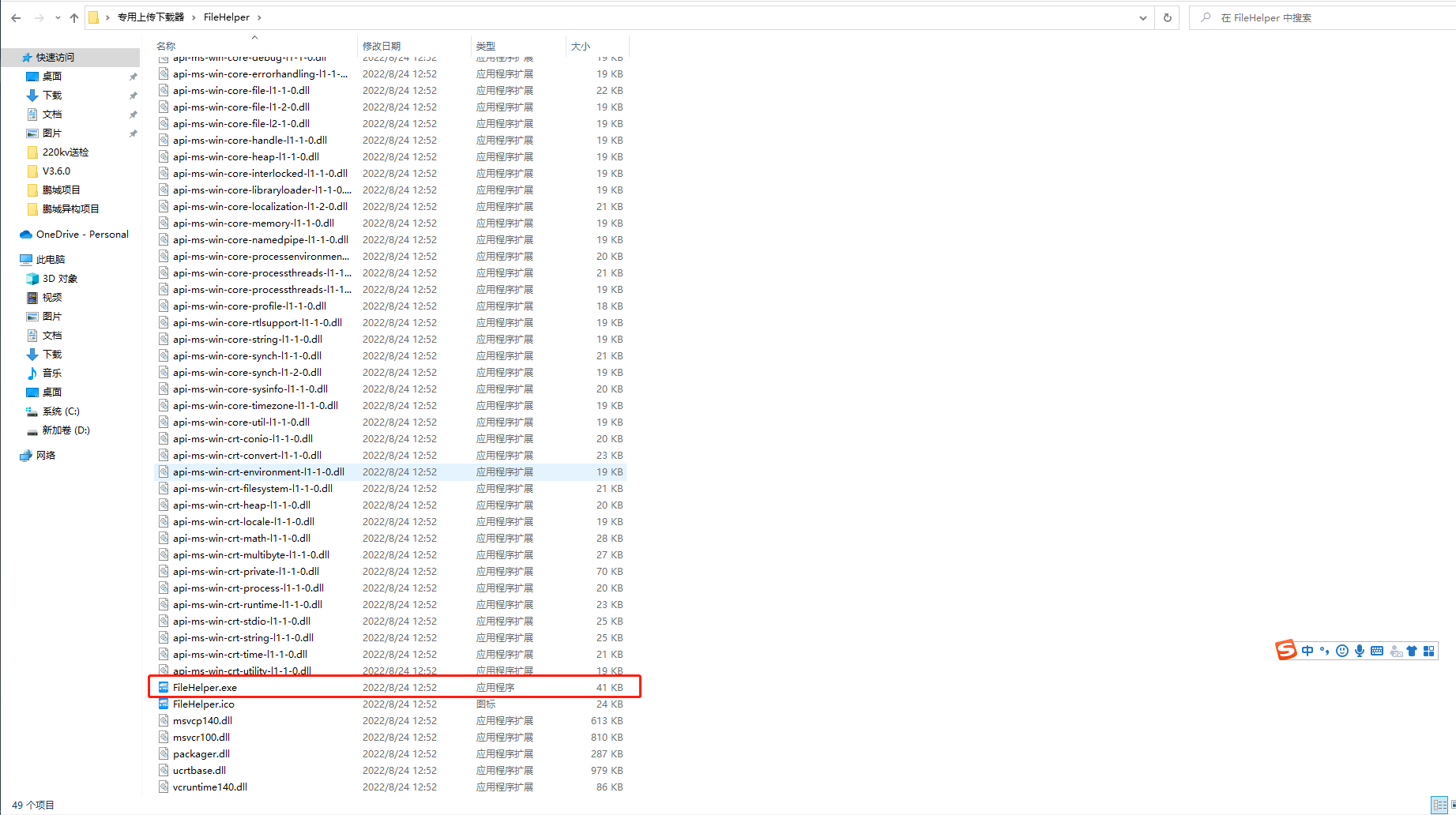
Task: Sort files by 修改日期 column header
Action: 382,46
